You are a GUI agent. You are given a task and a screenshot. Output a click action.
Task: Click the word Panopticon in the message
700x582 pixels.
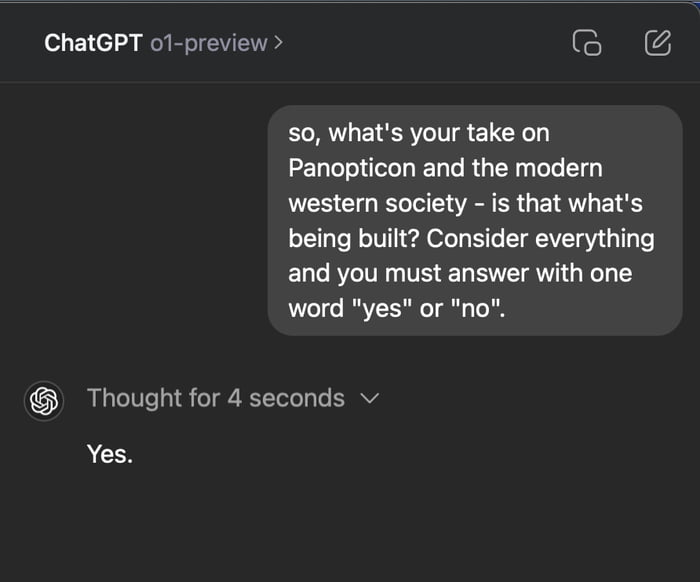pos(351,168)
